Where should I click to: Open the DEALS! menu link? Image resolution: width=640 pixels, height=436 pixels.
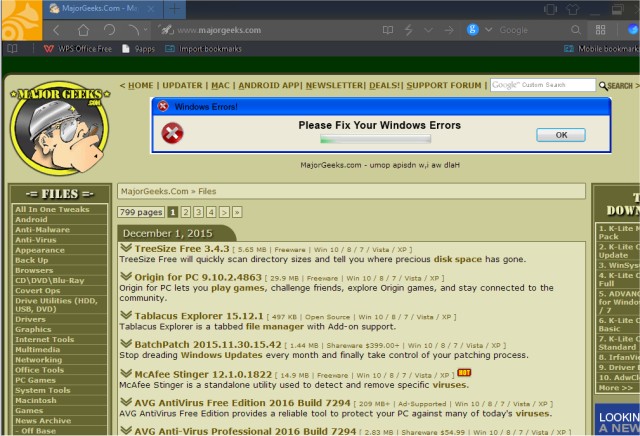[x=384, y=85]
